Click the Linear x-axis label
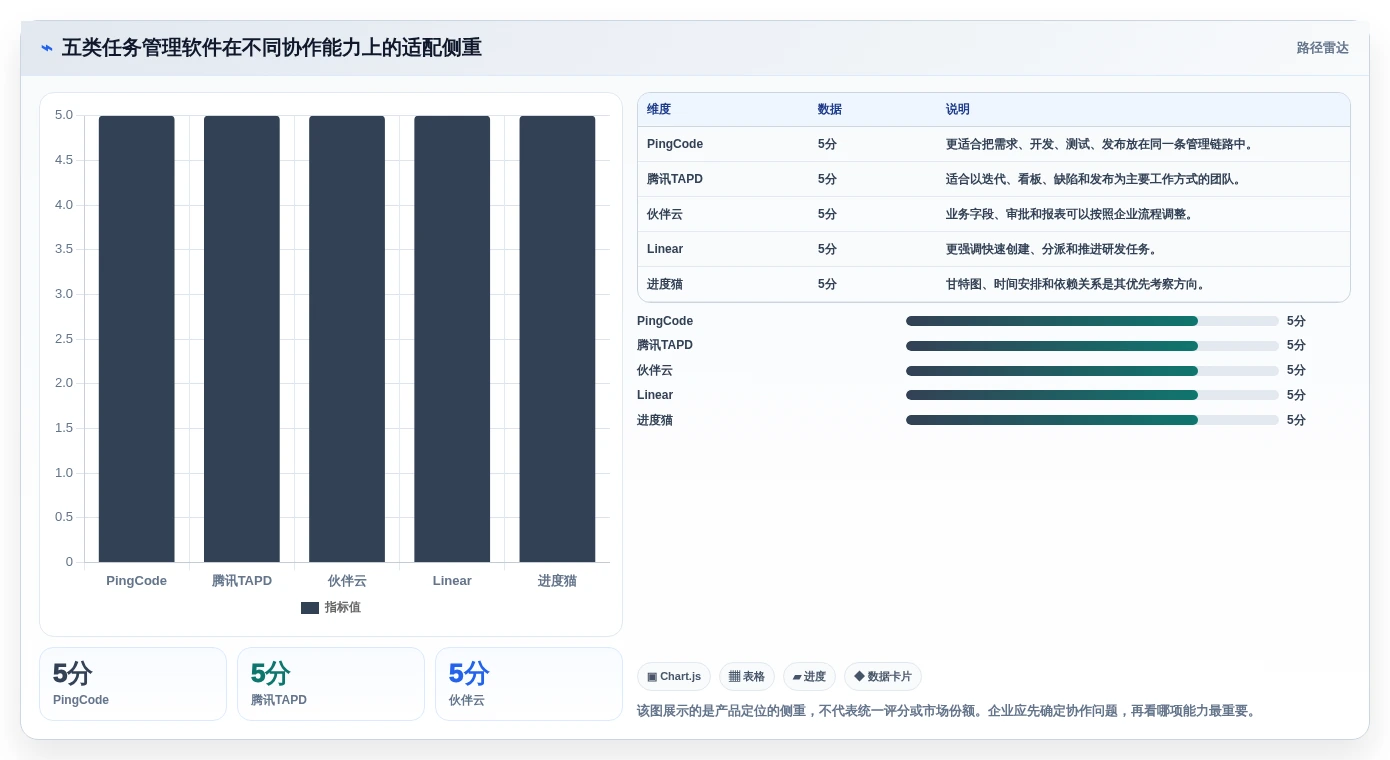This screenshot has height=760, width=1390. (452, 581)
